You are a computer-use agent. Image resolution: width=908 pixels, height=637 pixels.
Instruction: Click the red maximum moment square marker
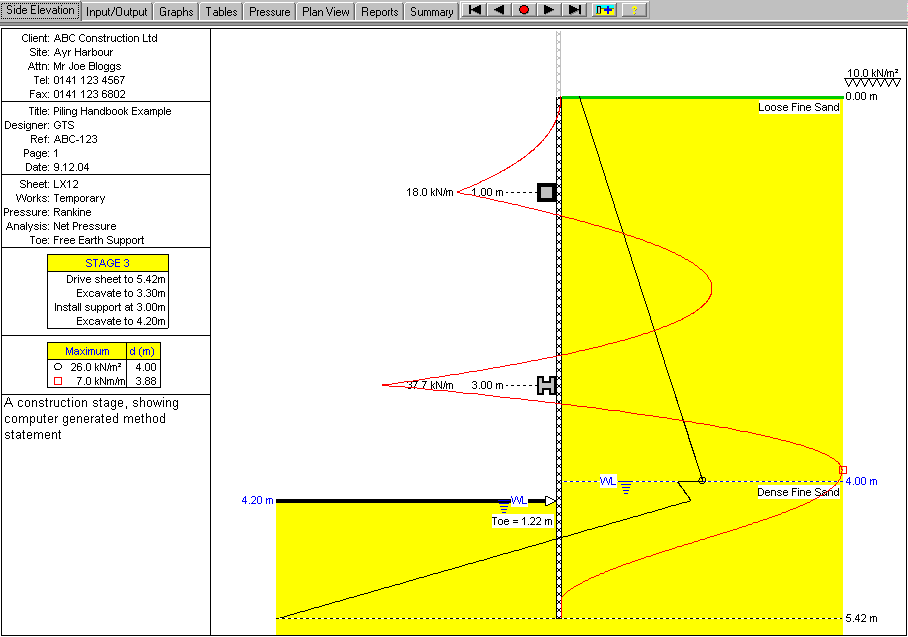click(843, 469)
